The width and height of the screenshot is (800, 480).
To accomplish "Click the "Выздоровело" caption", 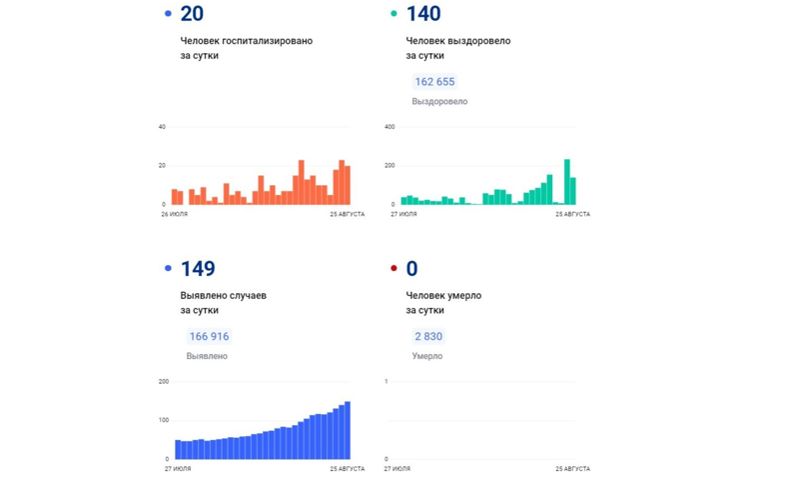I will click(440, 102).
